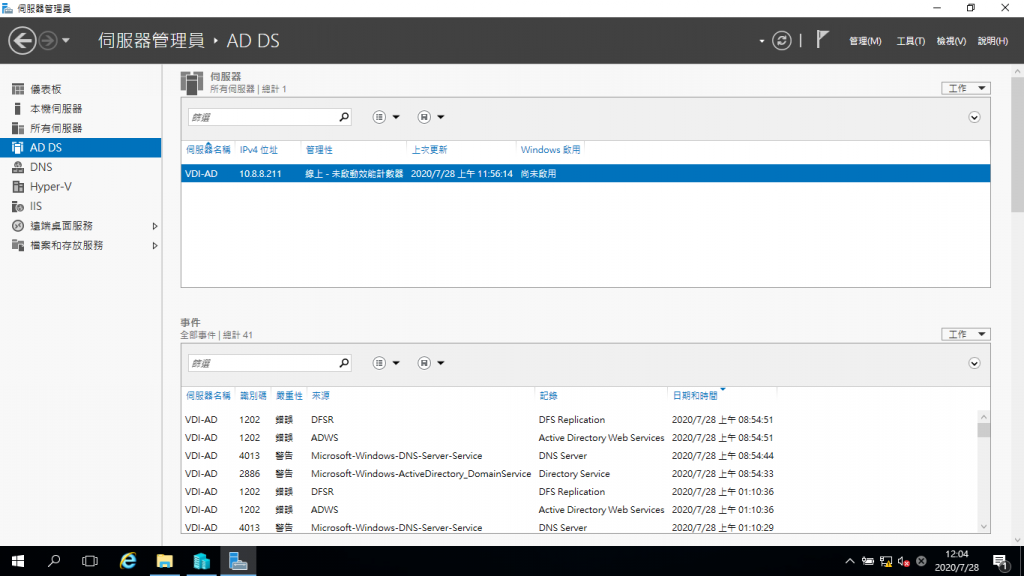This screenshot has height=576, width=1024.
Task: Click the 儀表板 icon in the sidebar
Action: click(x=18, y=89)
